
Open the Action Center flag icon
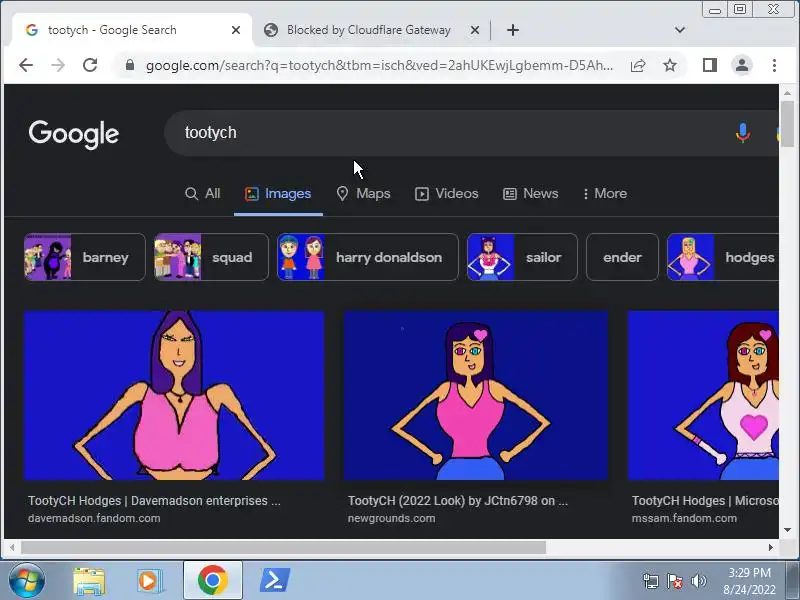click(x=674, y=582)
